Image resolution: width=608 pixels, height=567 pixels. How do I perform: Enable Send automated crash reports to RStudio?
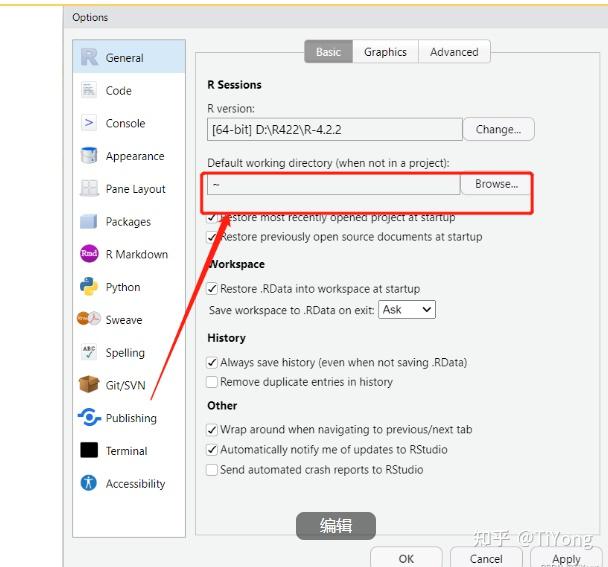(x=212, y=470)
